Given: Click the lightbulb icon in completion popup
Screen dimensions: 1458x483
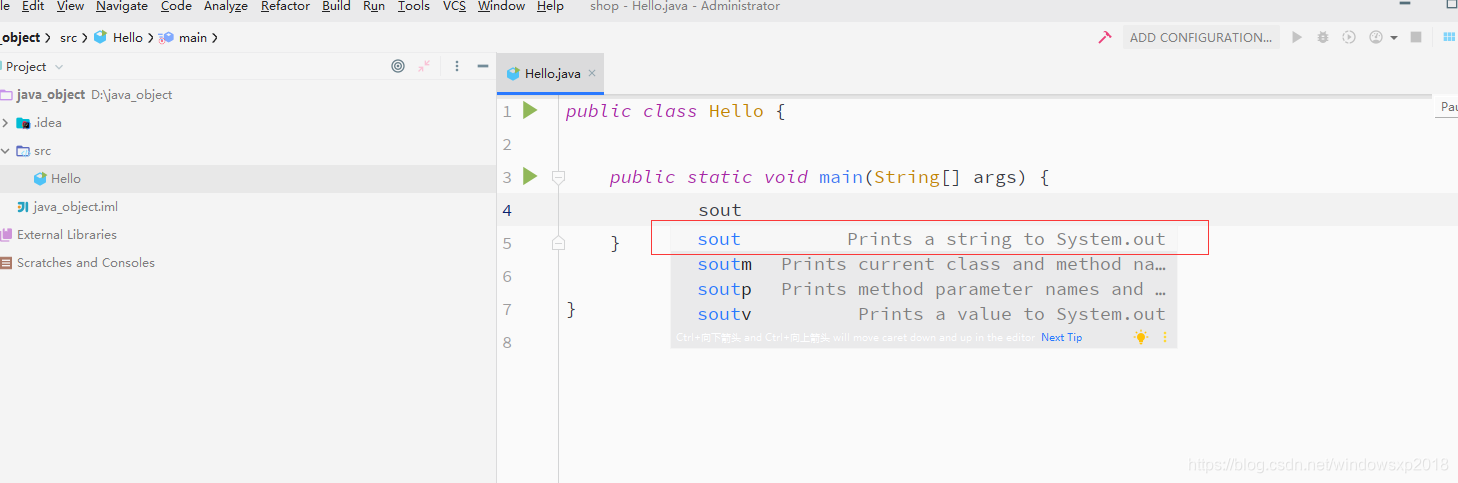Looking at the screenshot, I should [x=1141, y=338].
